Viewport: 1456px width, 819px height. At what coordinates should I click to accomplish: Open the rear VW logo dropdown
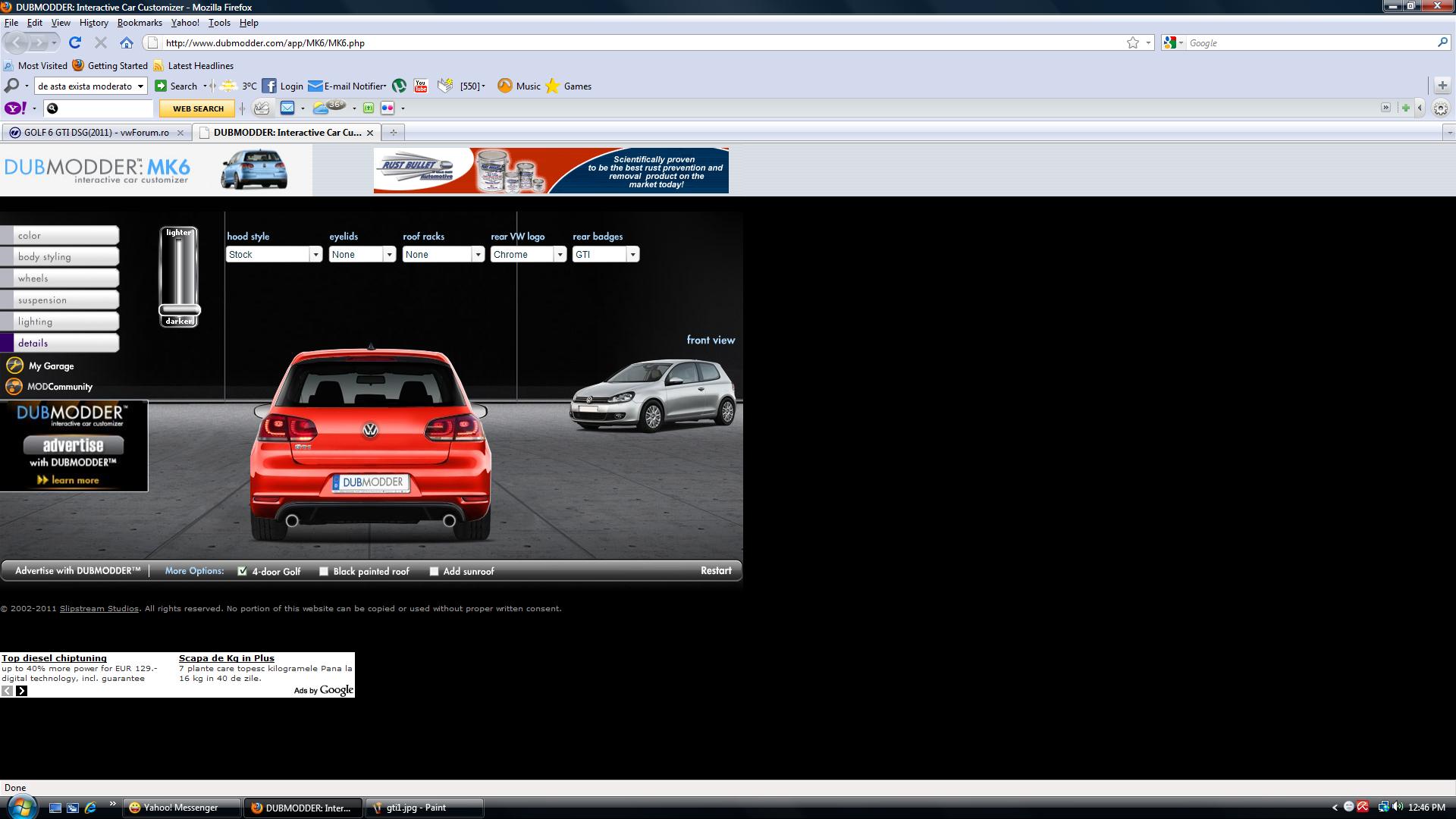pyautogui.click(x=528, y=255)
